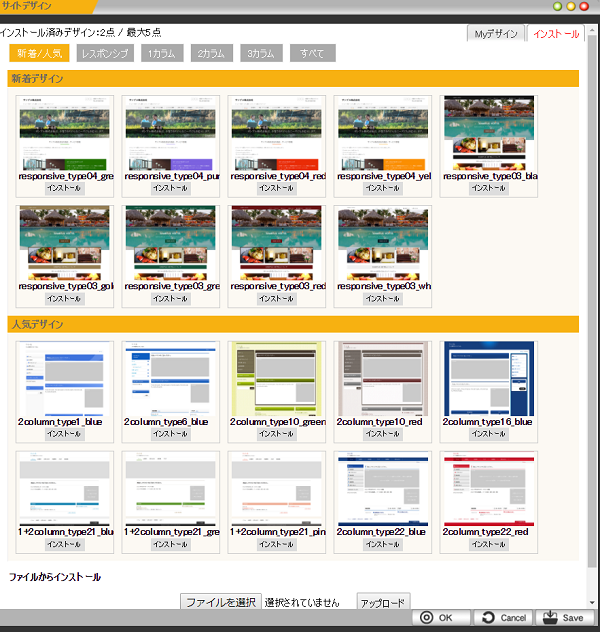Click the green window control dot
Screen dimensions: 600x632
click(558, 6)
